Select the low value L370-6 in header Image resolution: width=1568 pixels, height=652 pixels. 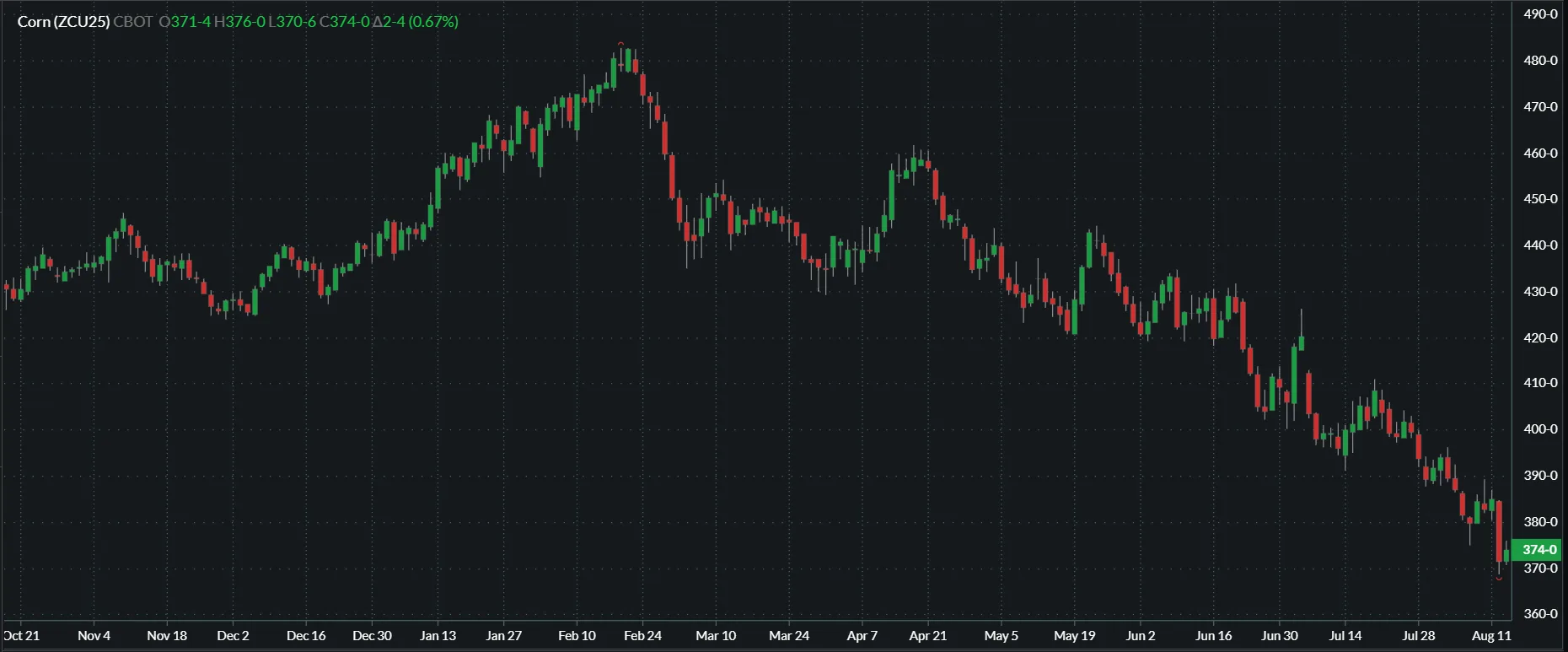click(x=292, y=22)
